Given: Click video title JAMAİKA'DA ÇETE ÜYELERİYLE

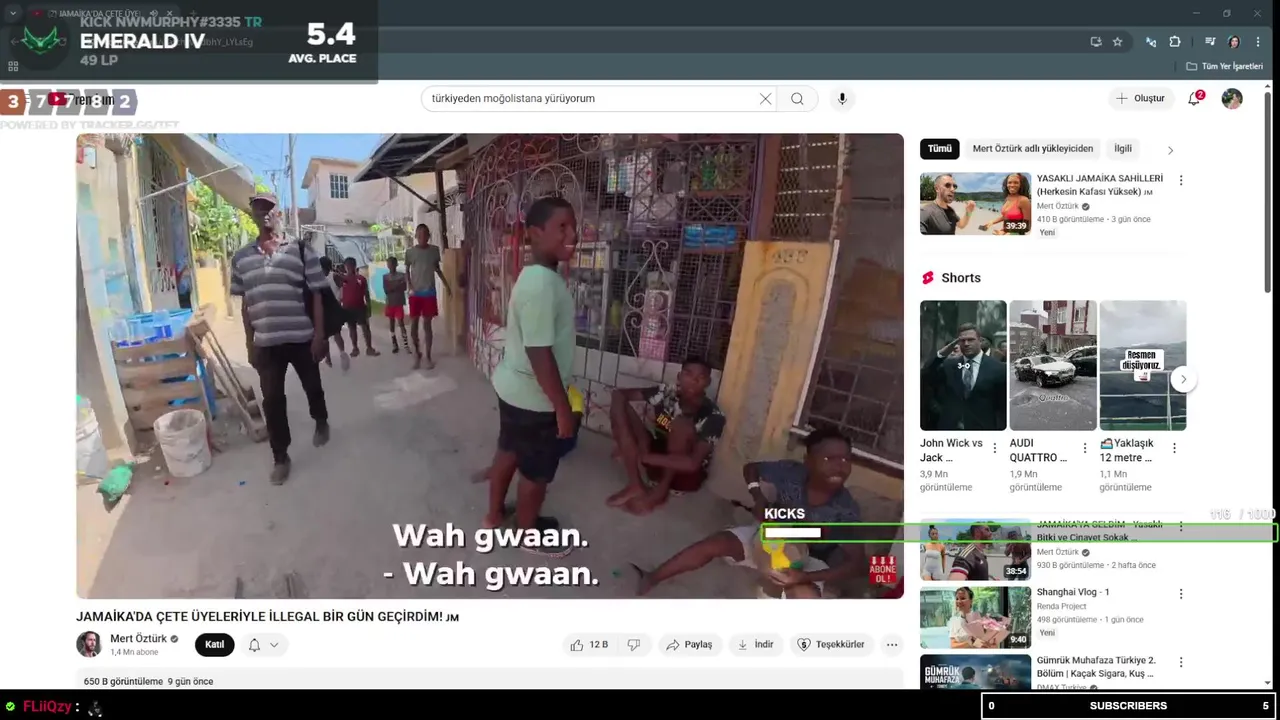Looking at the screenshot, I should 267,617.
